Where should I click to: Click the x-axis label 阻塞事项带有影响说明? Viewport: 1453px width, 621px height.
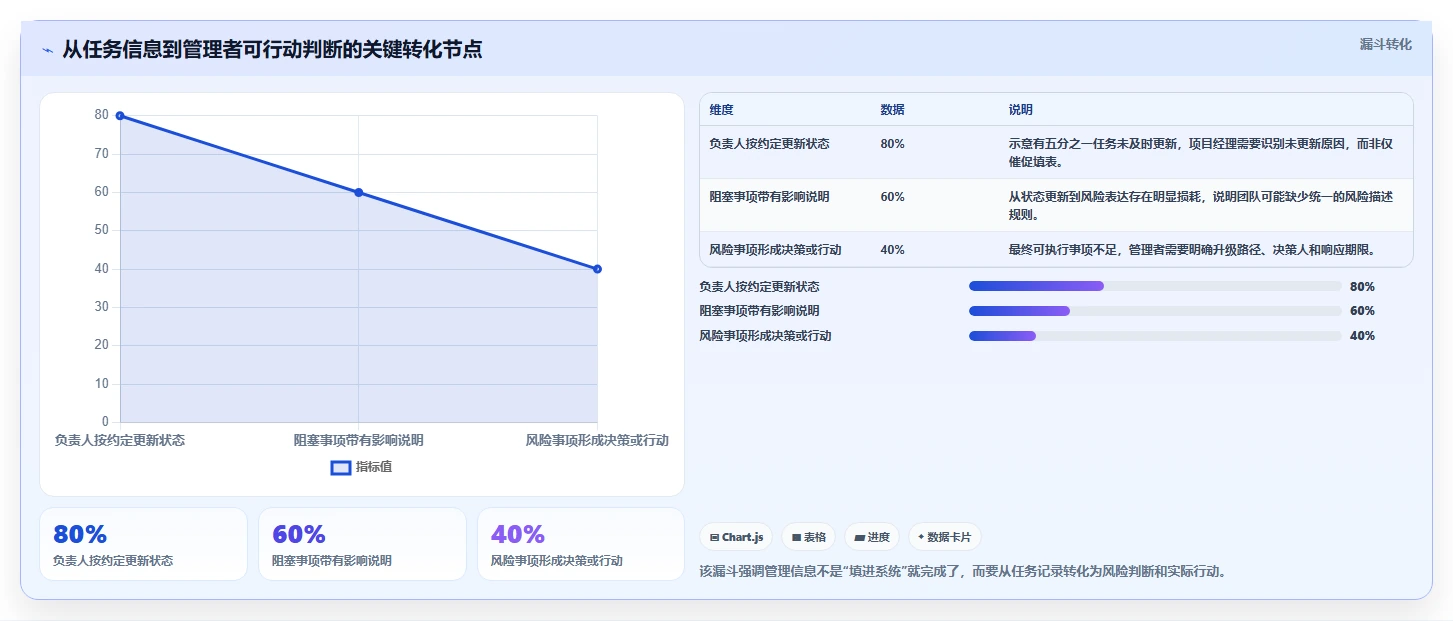point(358,440)
